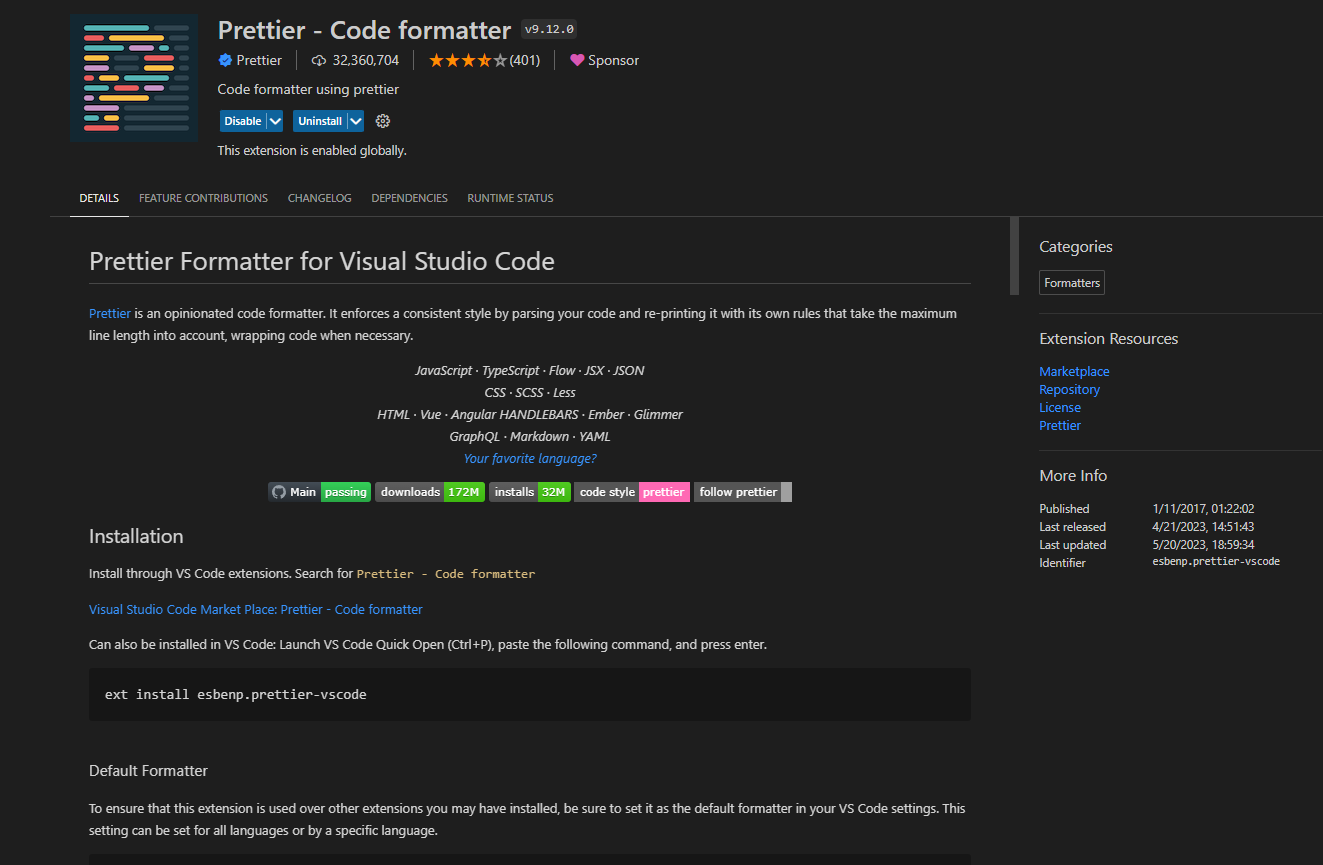Click the code style prettier badge
The height and width of the screenshot is (865, 1323).
[x=632, y=492]
